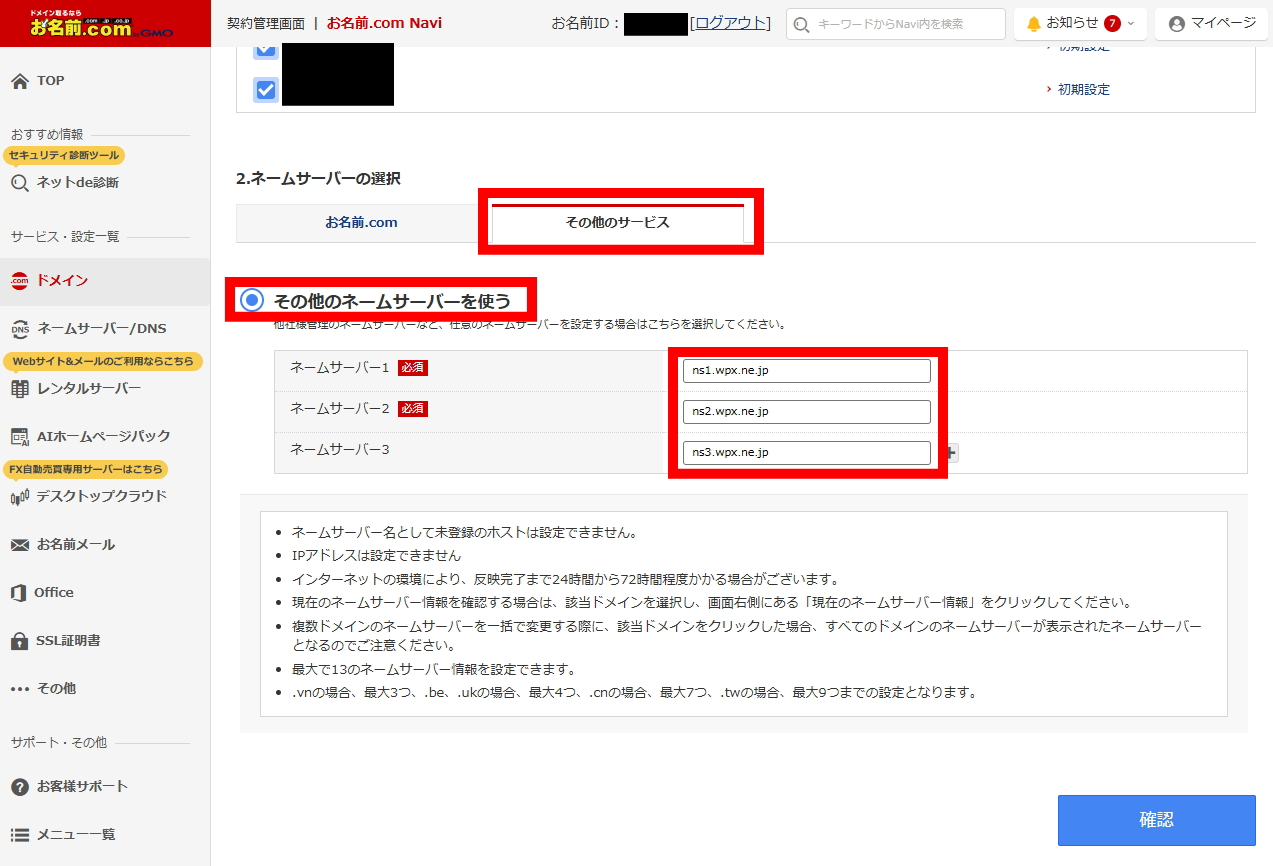1273x866 pixels.
Task: Open the TOP home icon
Action: pos(20,81)
